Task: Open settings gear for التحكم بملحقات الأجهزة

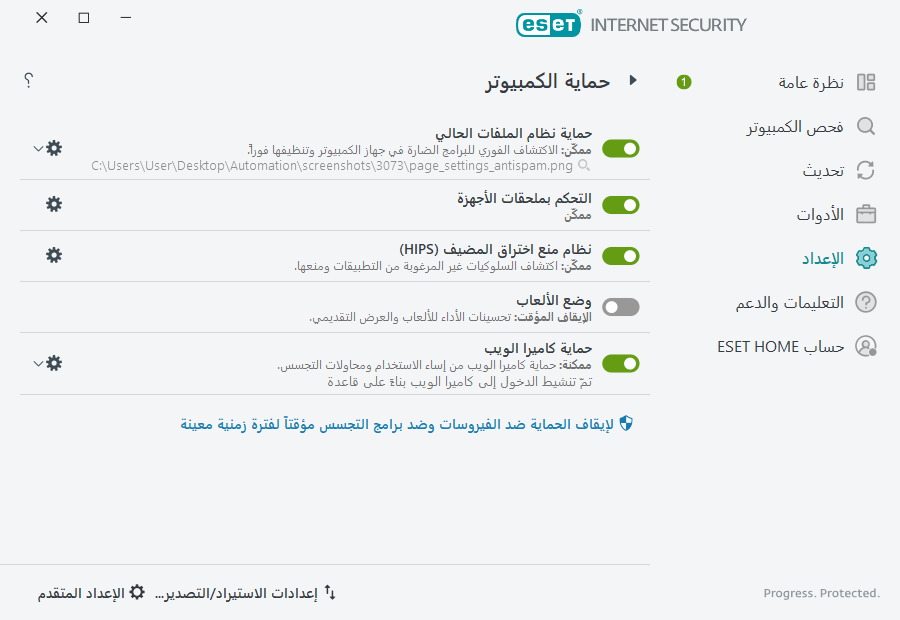Action: coord(54,204)
